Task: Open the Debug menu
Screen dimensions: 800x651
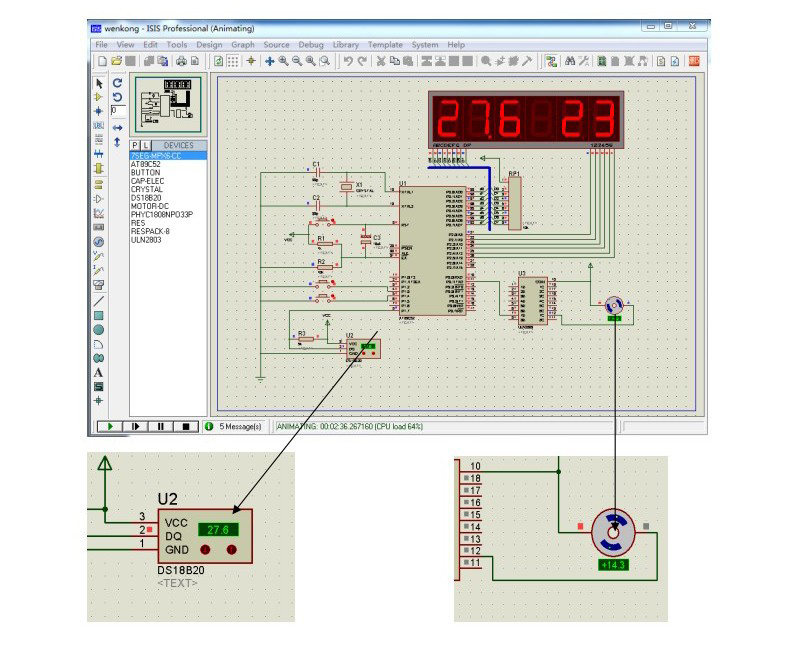Action: 311,45
